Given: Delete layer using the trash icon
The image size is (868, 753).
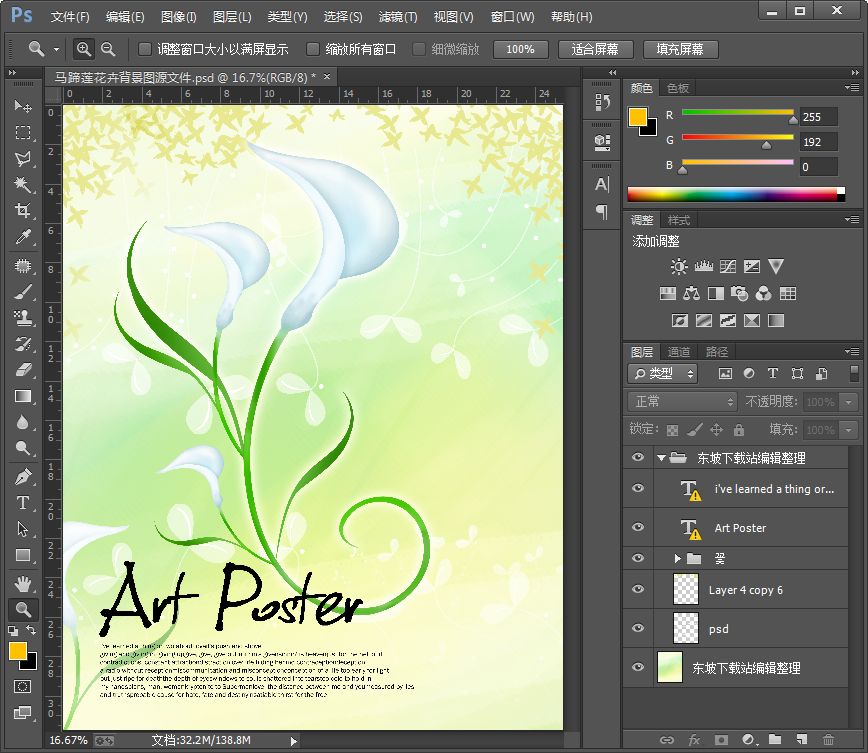Looking at the screenshot, I should 828,740.
